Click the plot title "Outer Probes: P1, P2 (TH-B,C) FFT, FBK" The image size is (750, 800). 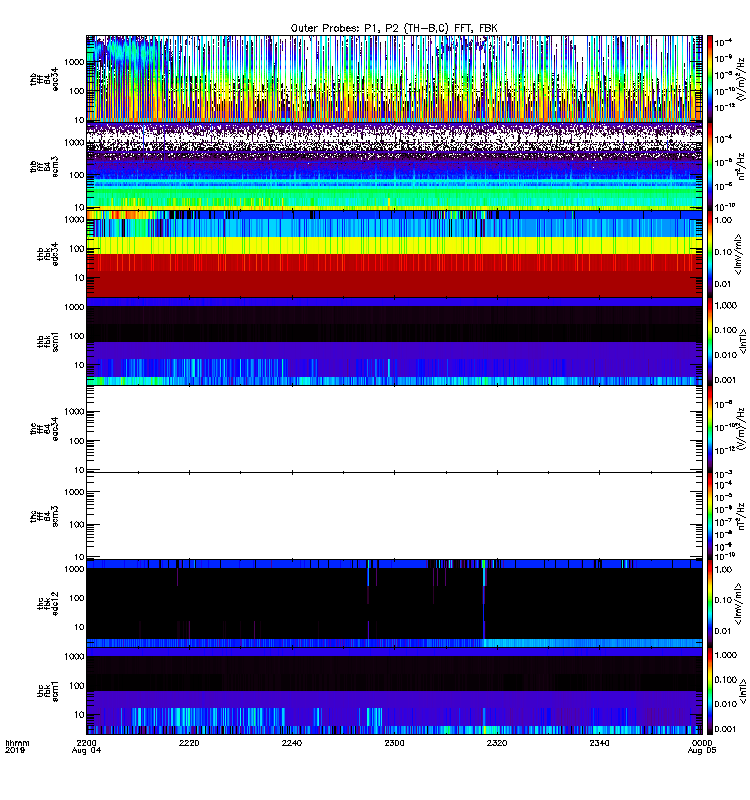[393, 28]
